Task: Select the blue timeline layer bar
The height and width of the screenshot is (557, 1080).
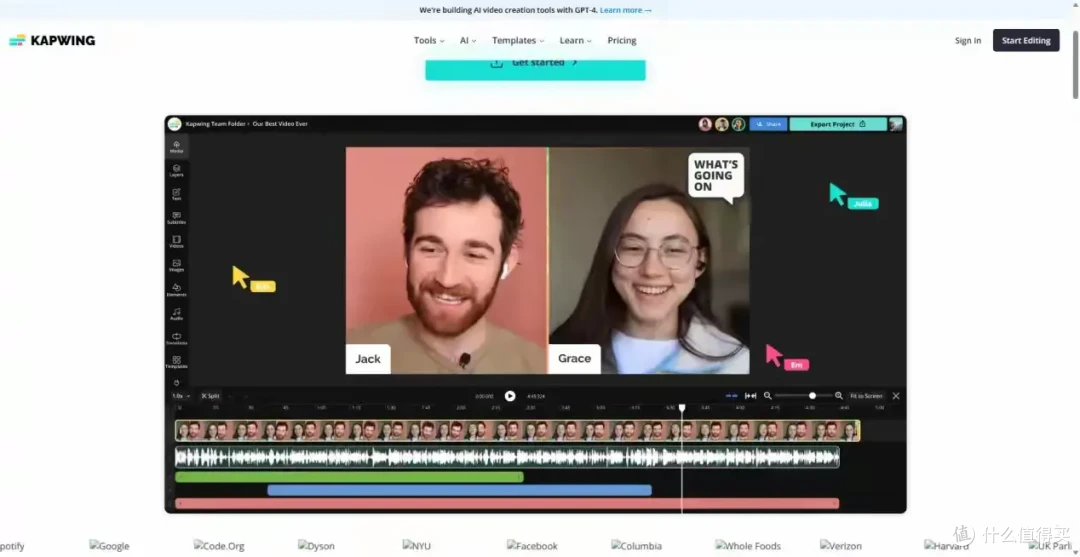Action: [x=459, y=490]
